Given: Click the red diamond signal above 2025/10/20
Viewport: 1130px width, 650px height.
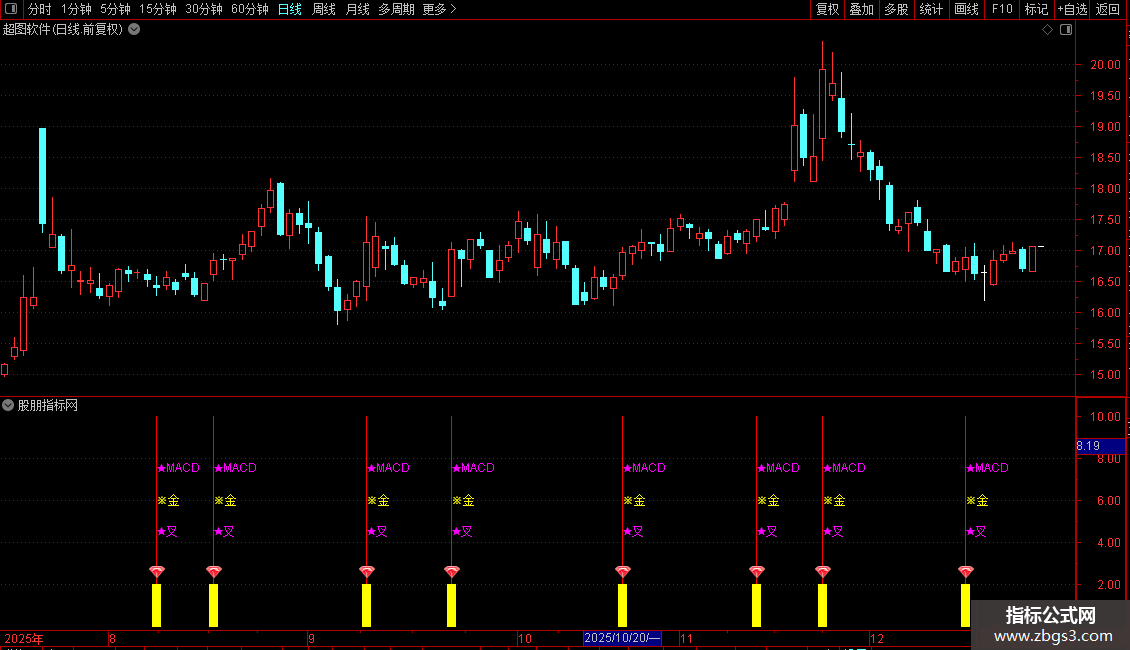Looking at the screenshot, I should coord(623,572).
